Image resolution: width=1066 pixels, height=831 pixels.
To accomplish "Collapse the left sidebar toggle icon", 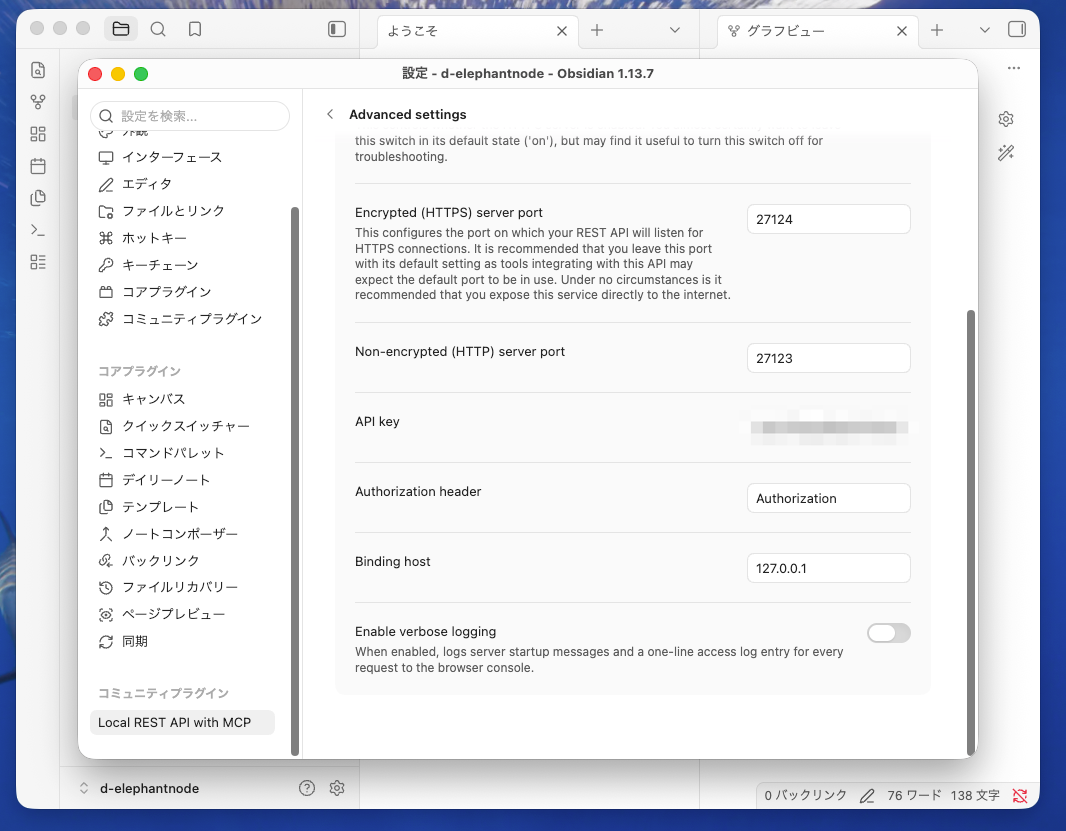I will pyautogui.click(x=337, y=29).
